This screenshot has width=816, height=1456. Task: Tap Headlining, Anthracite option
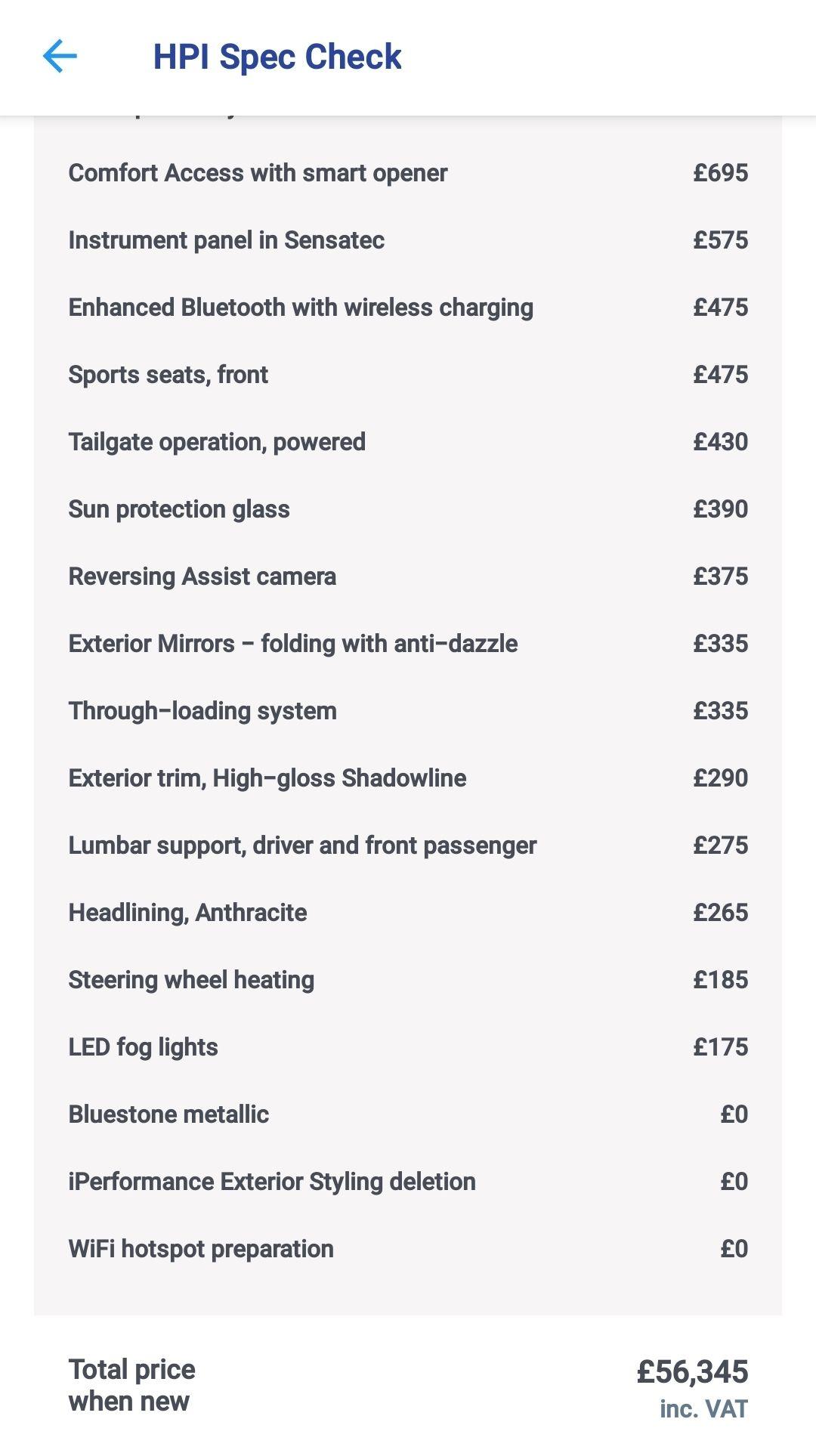pyautogui.click(x=408, y=913)
